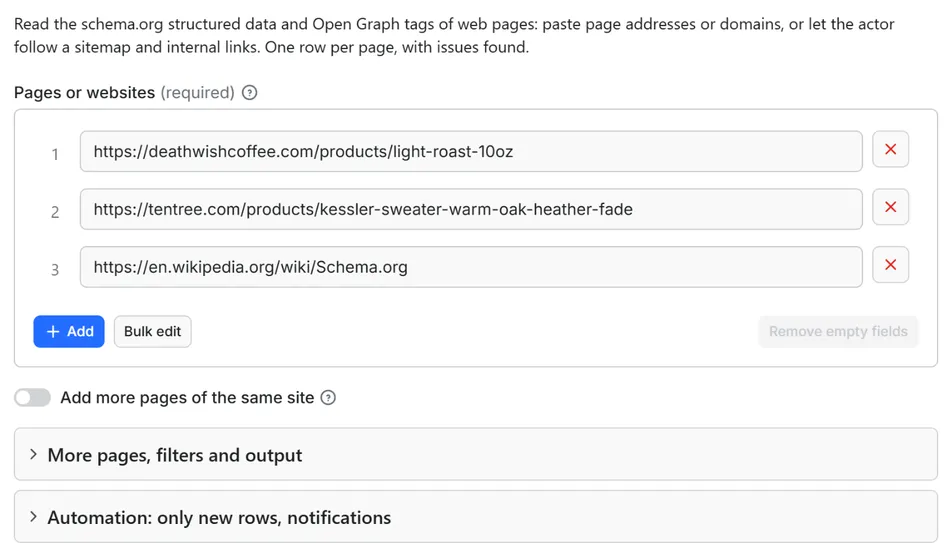Select the row number 1 label
Image resolution: width=952 pixels, height=543 pixels.
pos(55,154)
